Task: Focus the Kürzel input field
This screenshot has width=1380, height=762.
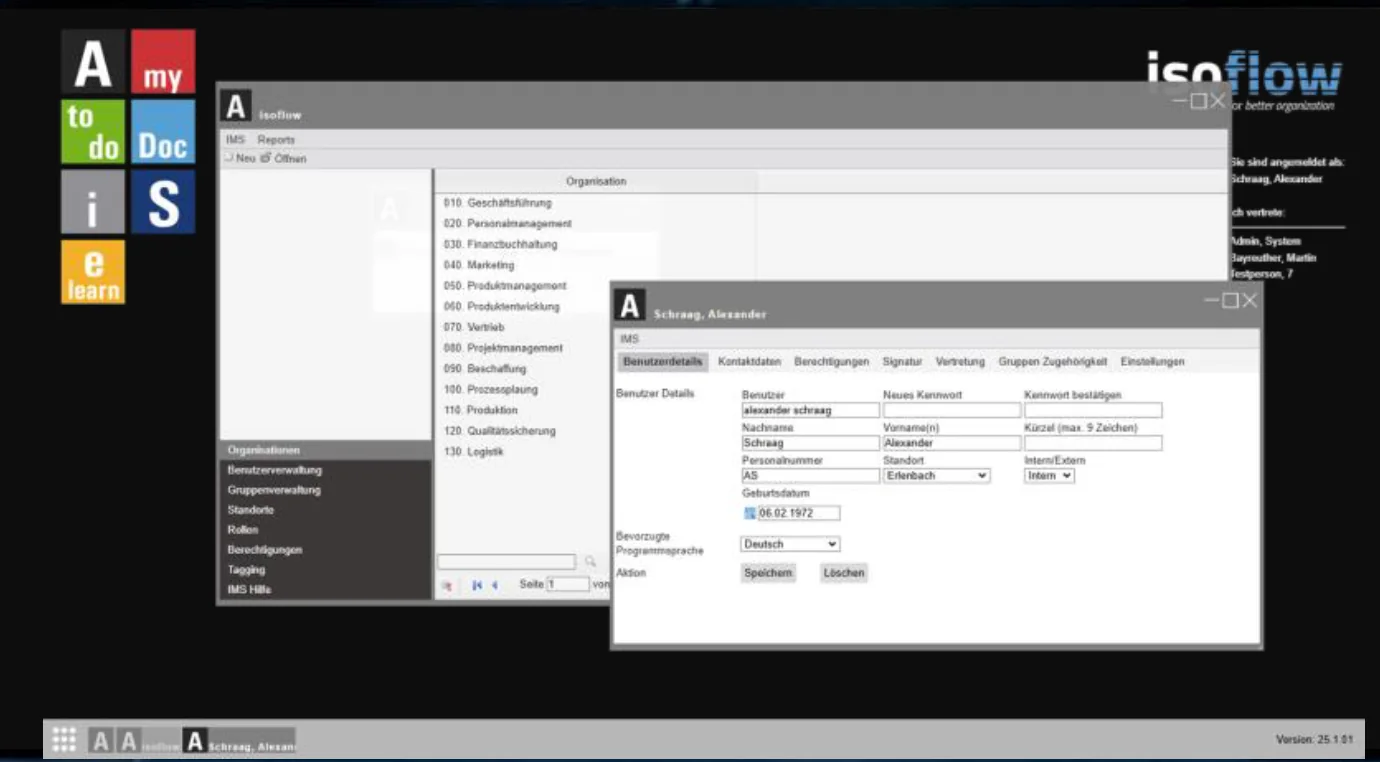Action: 1093,443
